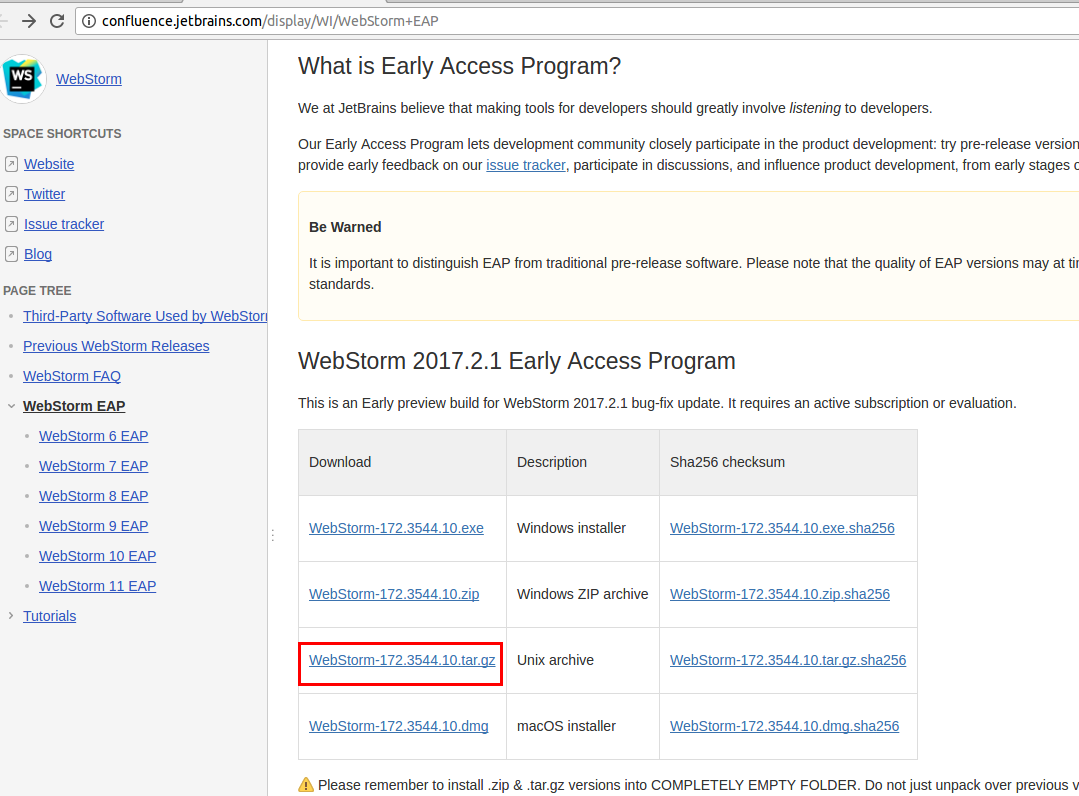Click external link icon beside Website
Screen dimensions: 1079x796
pyautogui.click(x=11, y=164)
